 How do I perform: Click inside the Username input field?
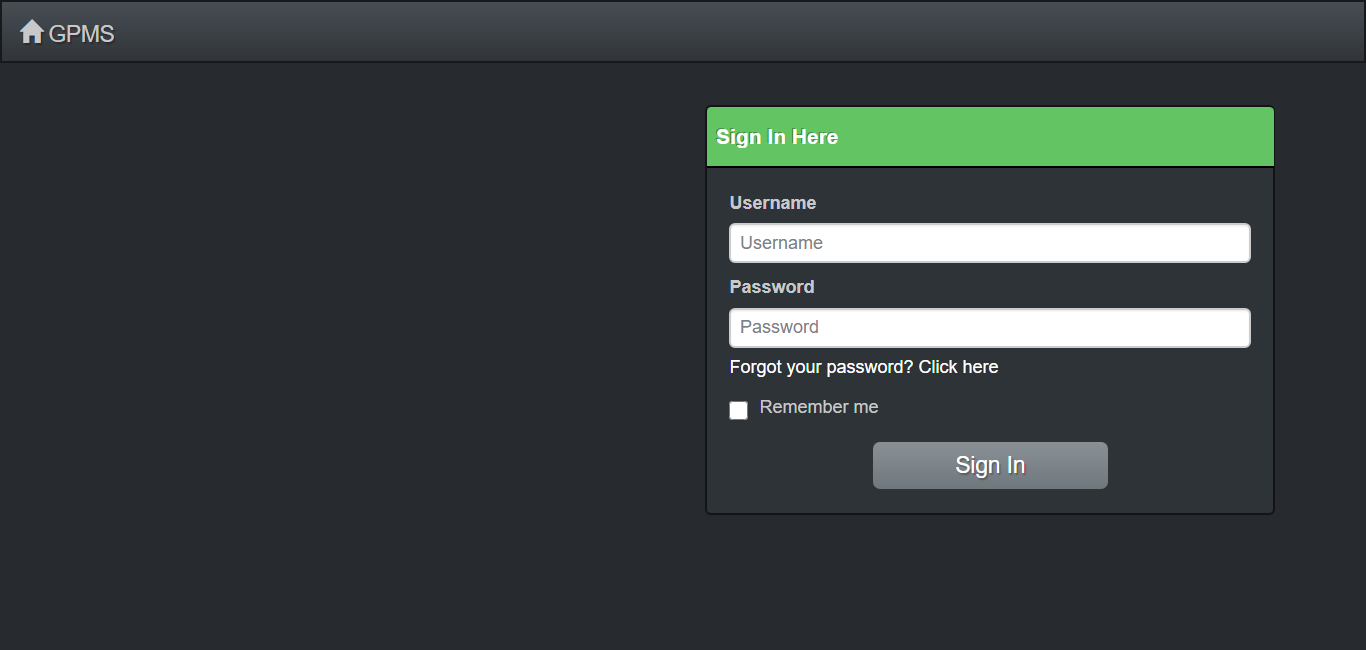[x=989, y=242]
